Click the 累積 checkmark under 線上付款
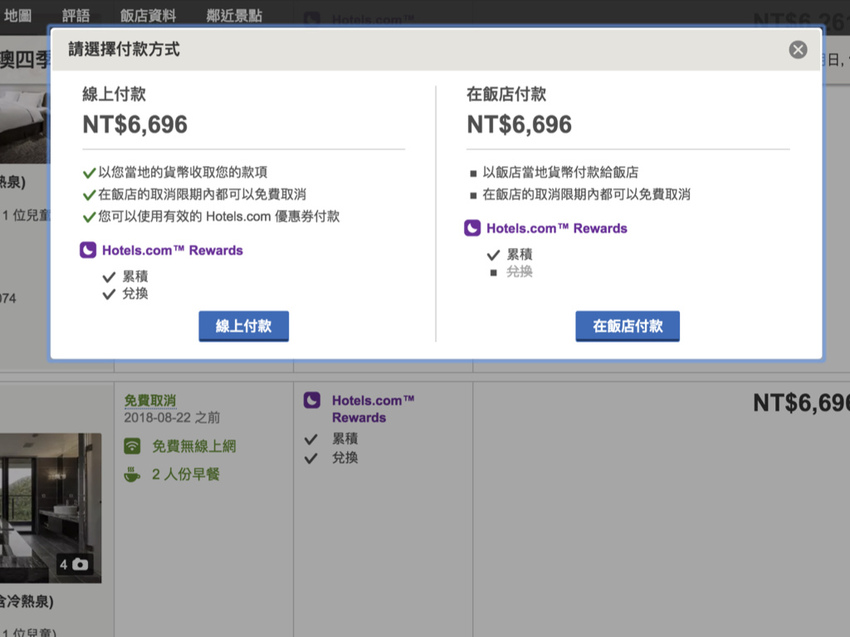Viewport: 850px width, 637px height. click(x=109, y=277)
